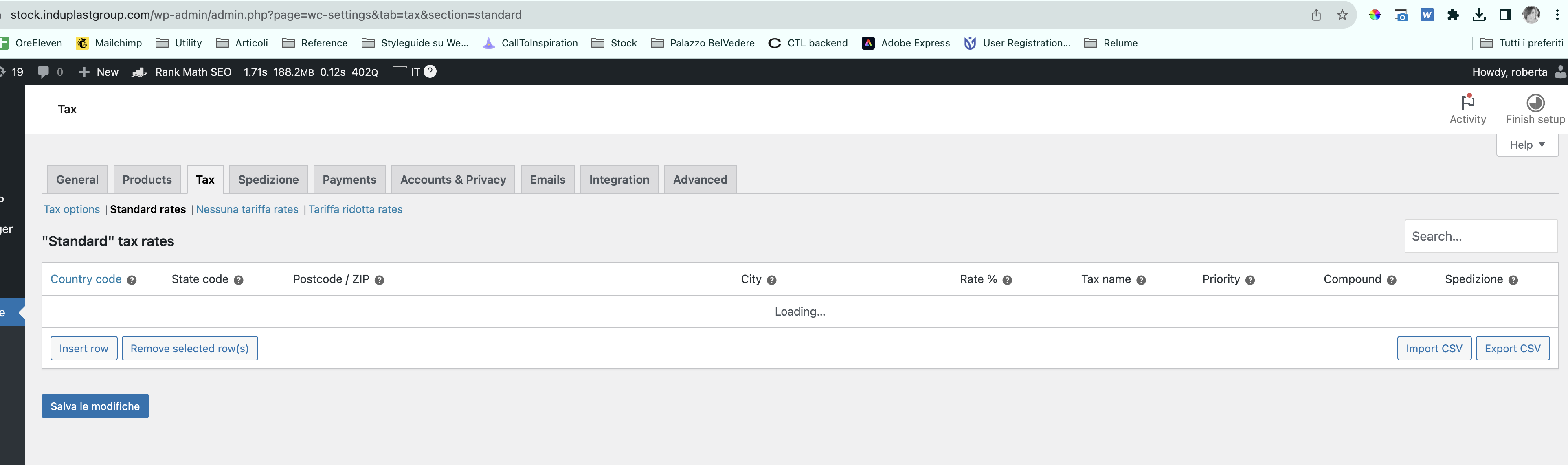Image resolution: width=1568 pixels, height=465 pixels.
Task: Open the New content menu
Action: tap(99, 72)
